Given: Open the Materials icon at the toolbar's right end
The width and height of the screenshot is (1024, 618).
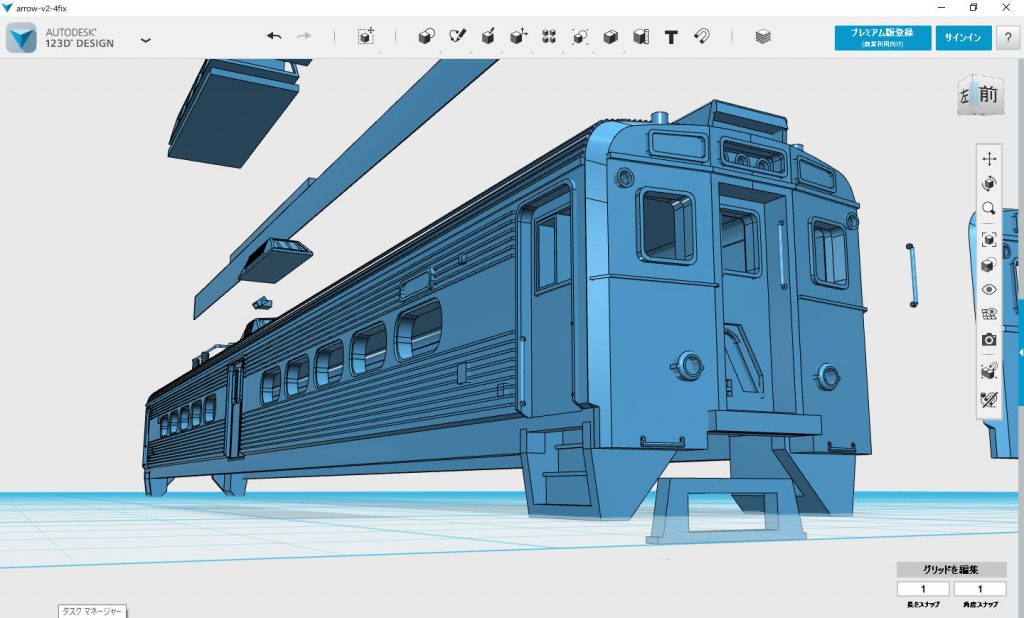Looking at the screenshot, I should [761, 37].
